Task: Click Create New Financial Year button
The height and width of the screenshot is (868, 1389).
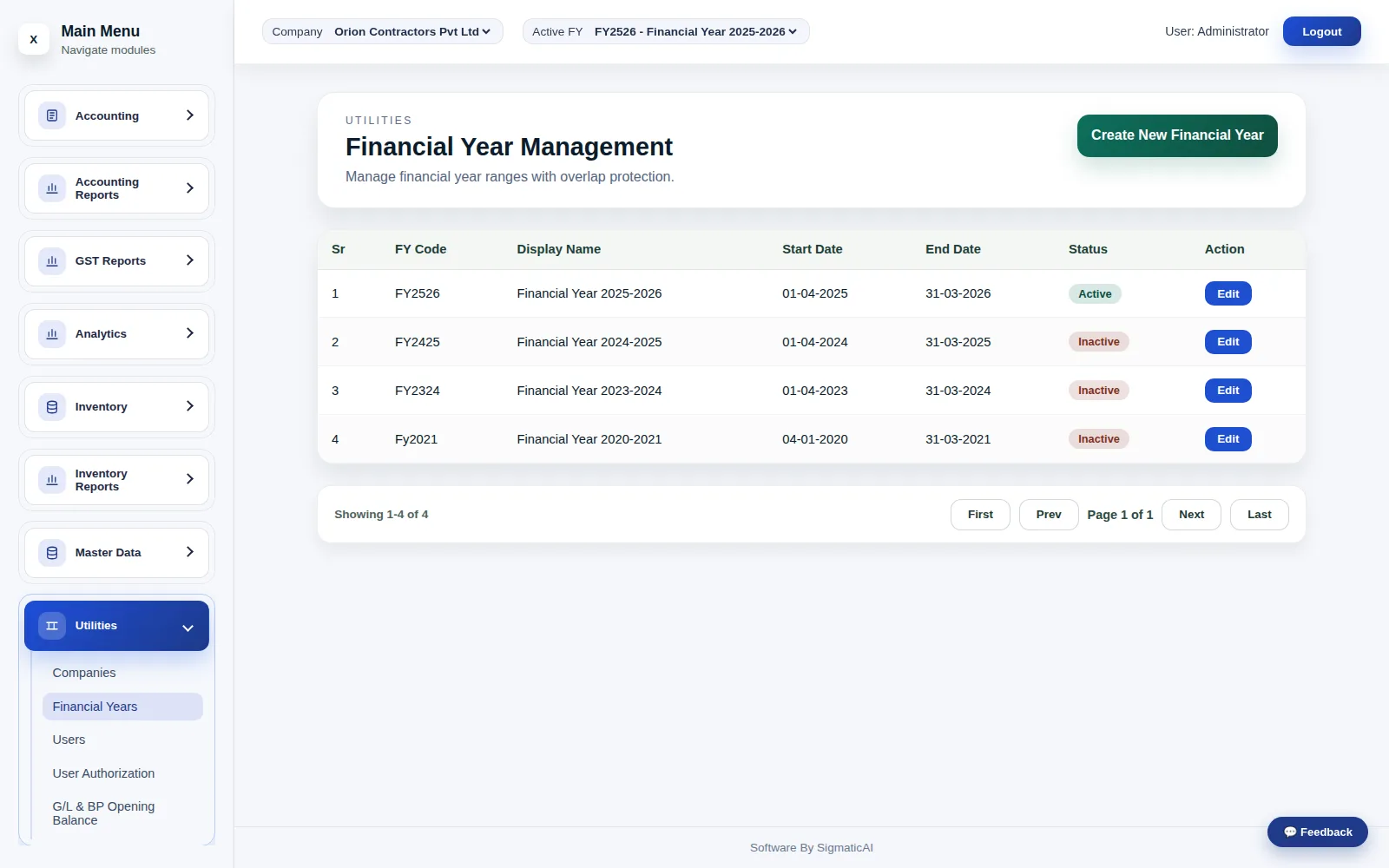Action: pos(1177,135)
